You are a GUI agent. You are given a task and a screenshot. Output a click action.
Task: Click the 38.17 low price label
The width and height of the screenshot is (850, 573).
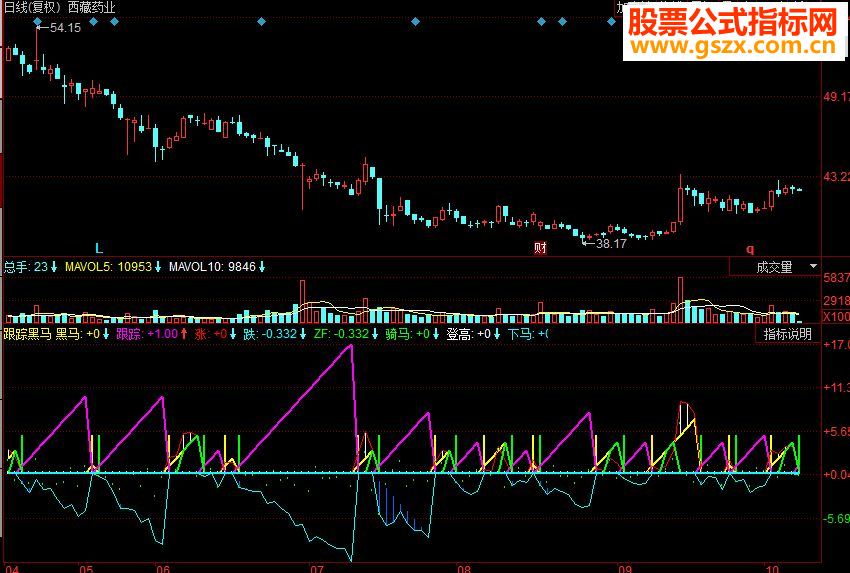click(609, 243)
